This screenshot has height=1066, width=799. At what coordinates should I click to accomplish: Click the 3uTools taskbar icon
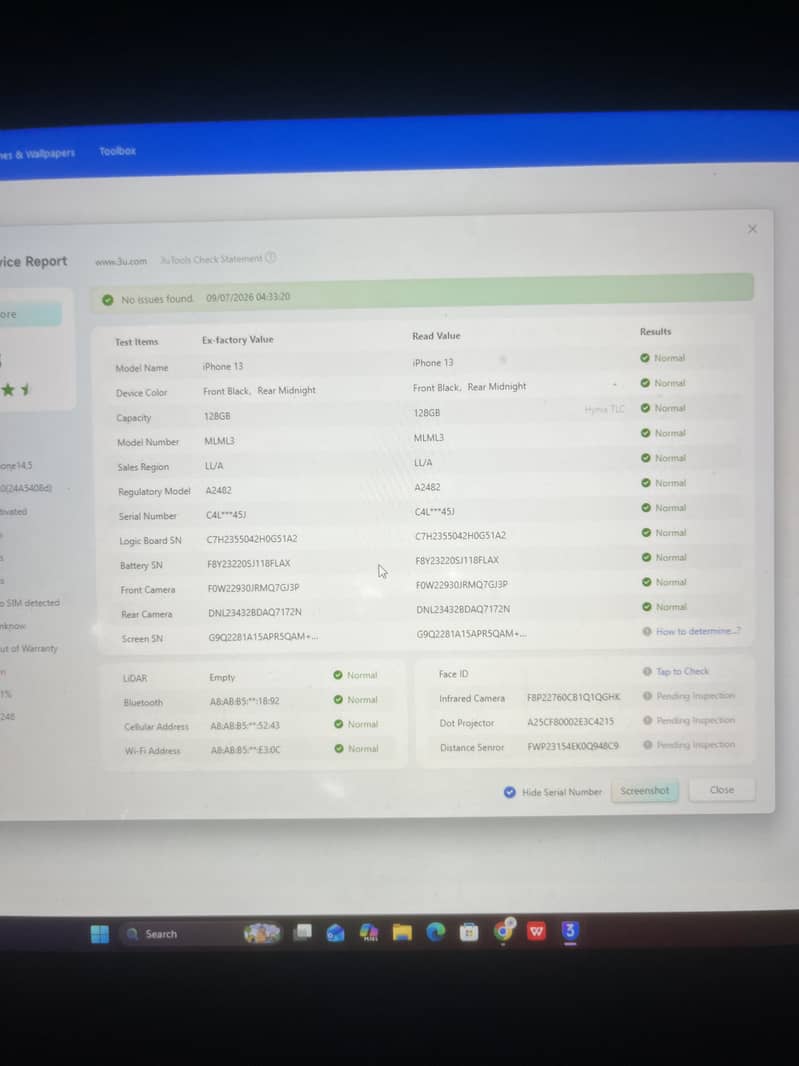570,930
